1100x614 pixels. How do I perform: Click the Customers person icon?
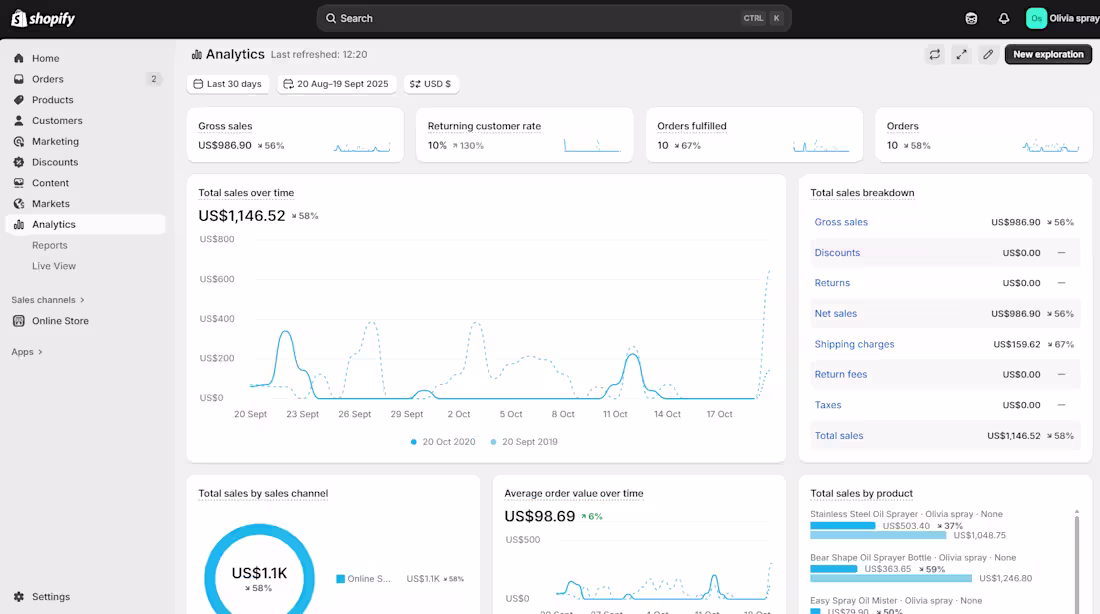19,121
